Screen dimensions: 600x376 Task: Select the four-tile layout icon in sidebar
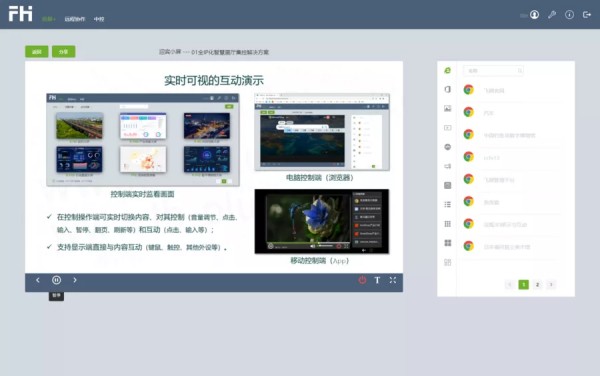click(x=447, y=243)
